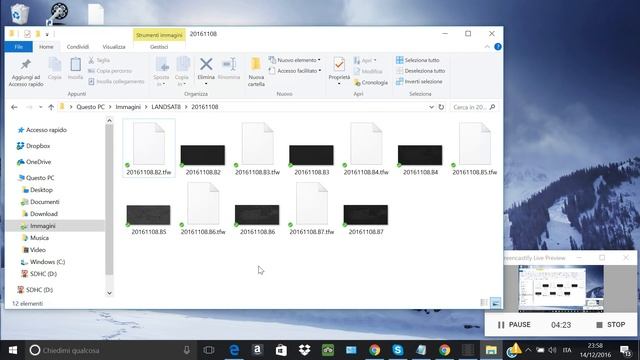Image resolution: width=640 pixels, height=360 pixels.
Task: Open Cronologia history command
Action: click(371, 82)
